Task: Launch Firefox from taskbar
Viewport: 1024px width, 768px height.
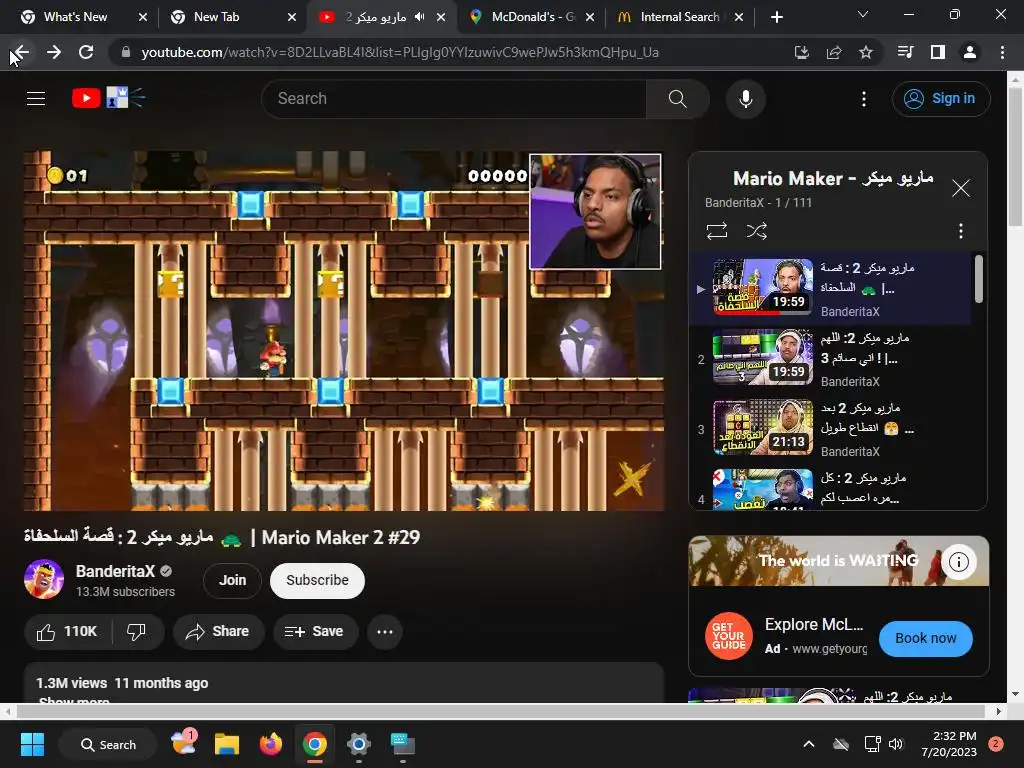Action: [x=270, y=744]
